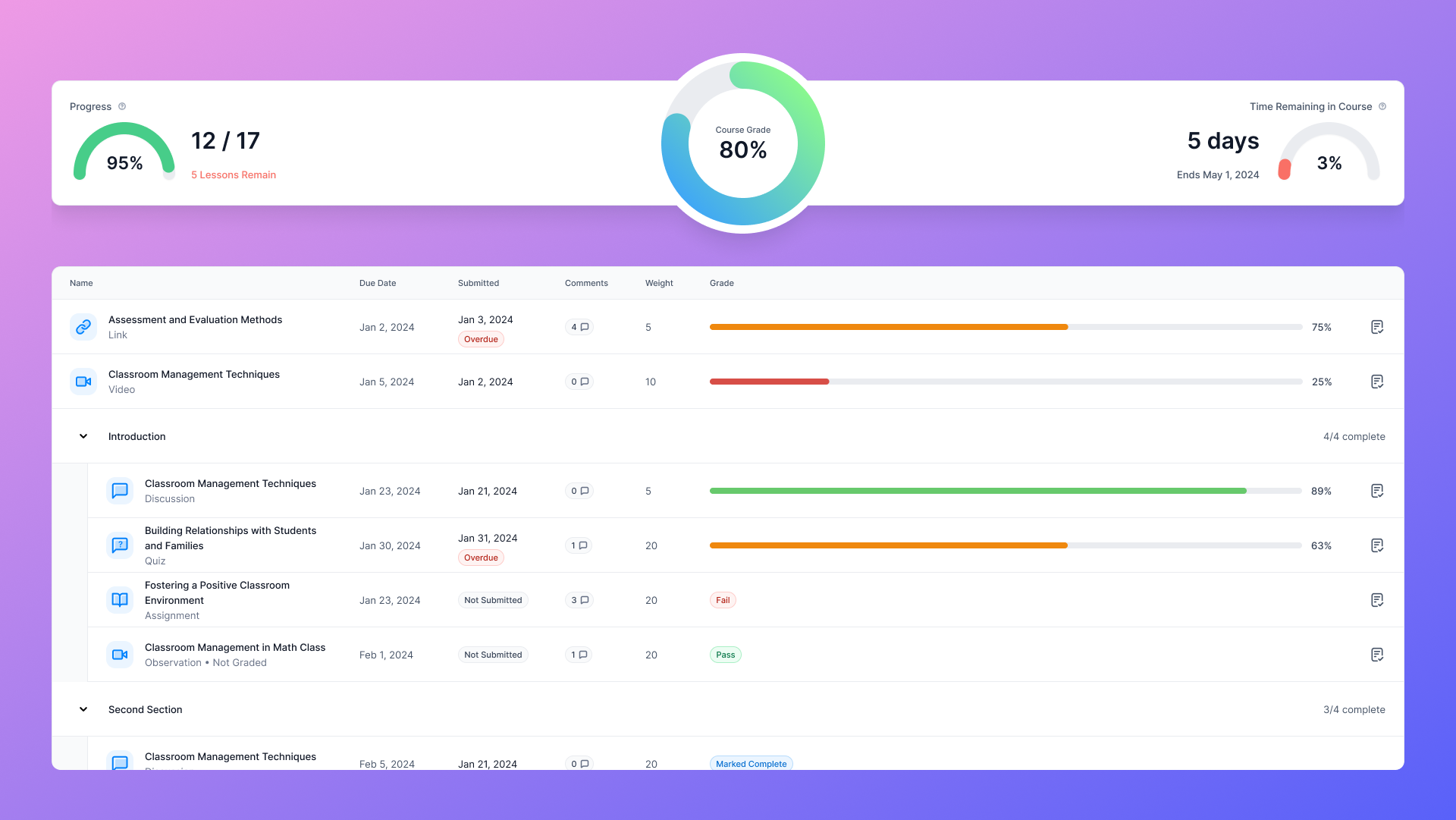Image resolution: width=1456 pixels, height=820 pixels.
Task: Click the Not Submitted badge on Fostering row
Action: (x=493, y=600)
